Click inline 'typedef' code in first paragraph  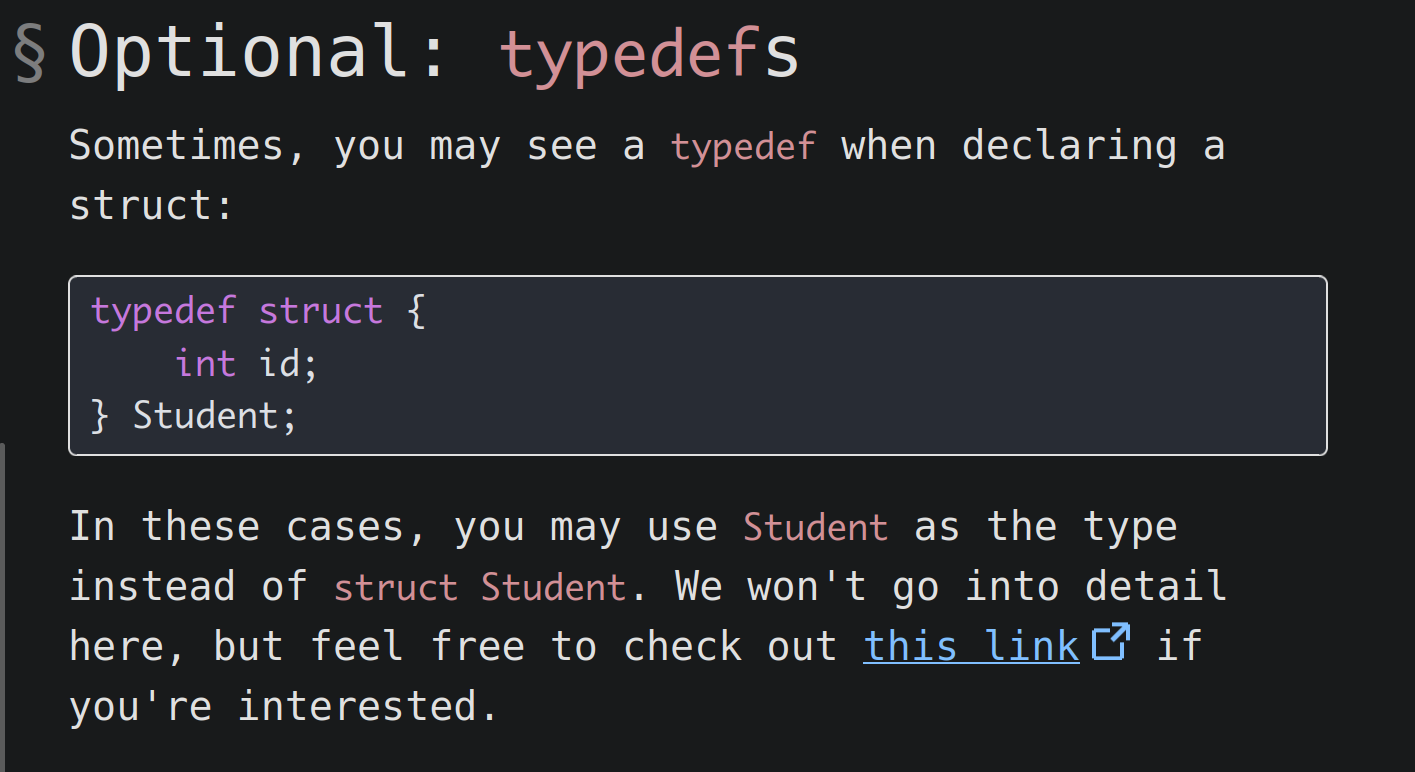coord(743,147)
